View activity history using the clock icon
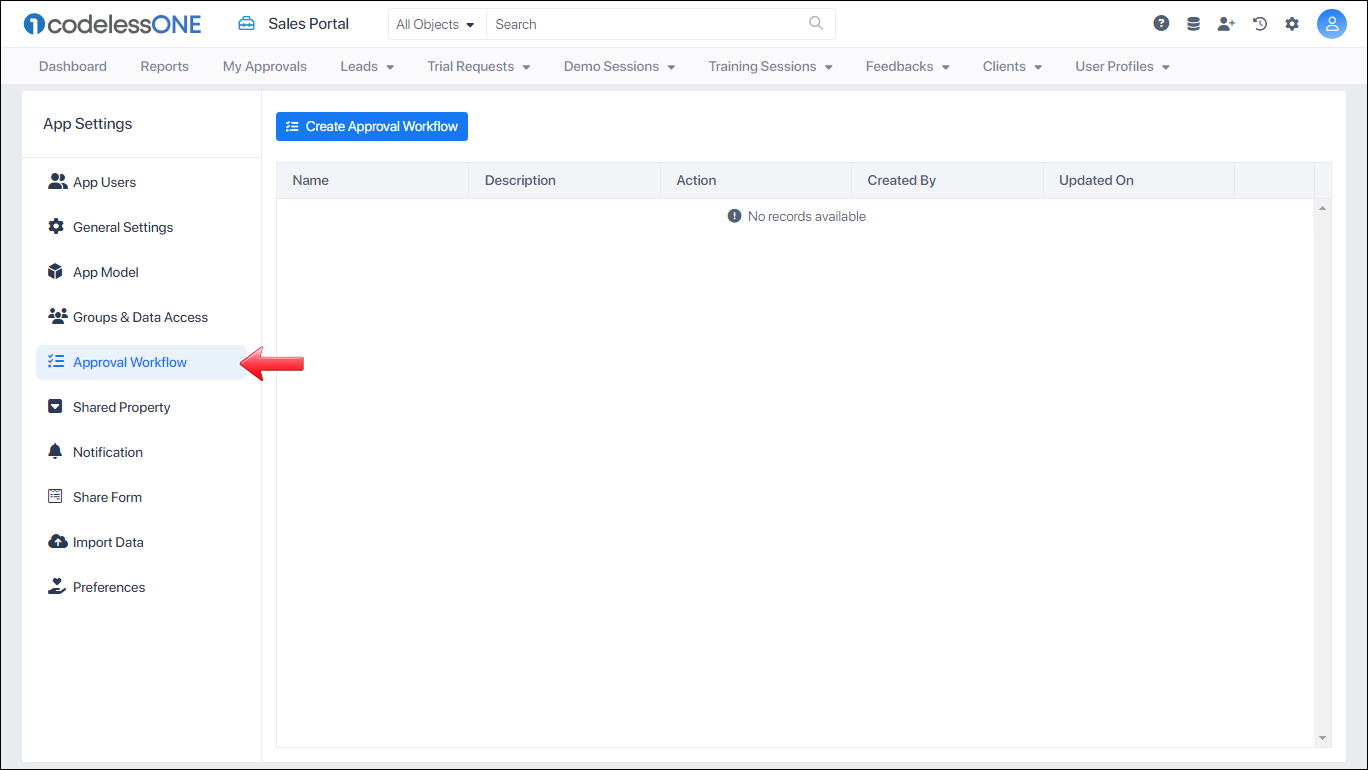The height and width of the screenshot is (770, 1368). coord(1259,22)
